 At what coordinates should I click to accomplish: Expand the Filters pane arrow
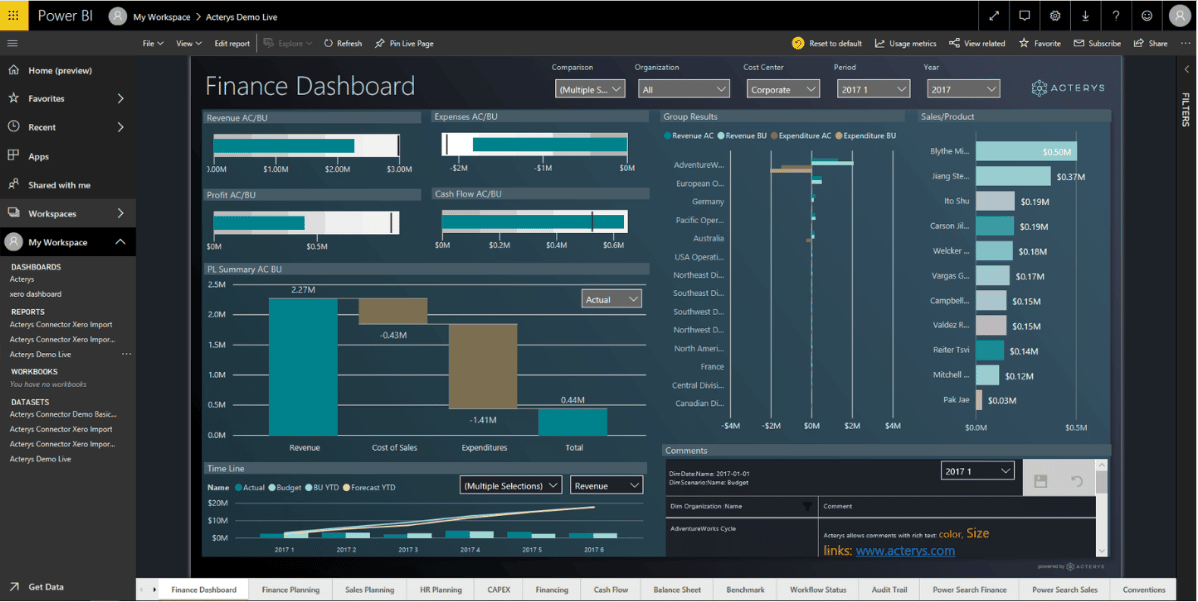(1187, 70)
